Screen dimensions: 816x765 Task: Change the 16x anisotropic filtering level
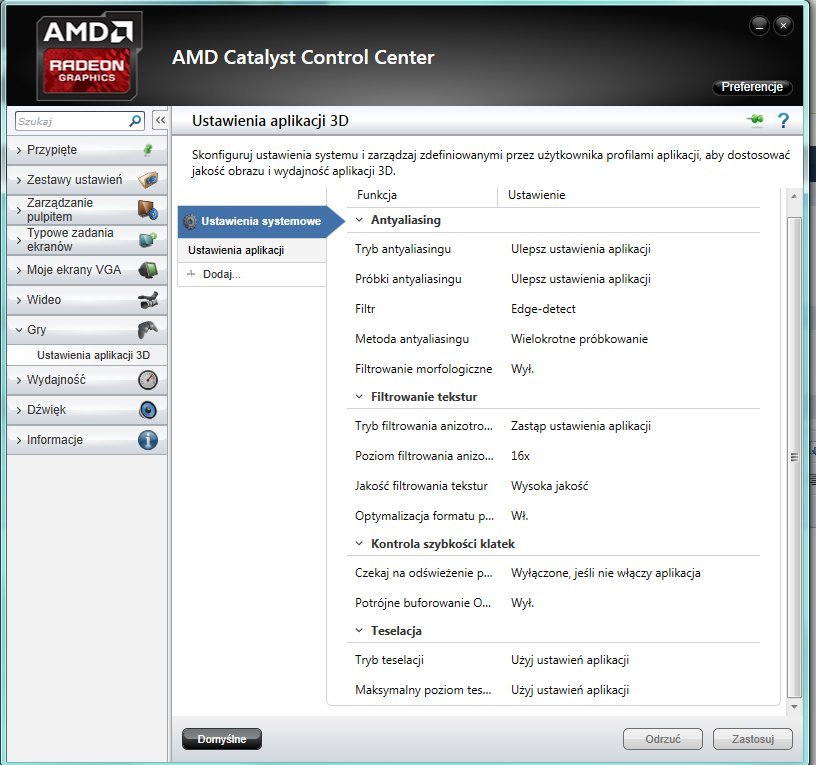520,456
